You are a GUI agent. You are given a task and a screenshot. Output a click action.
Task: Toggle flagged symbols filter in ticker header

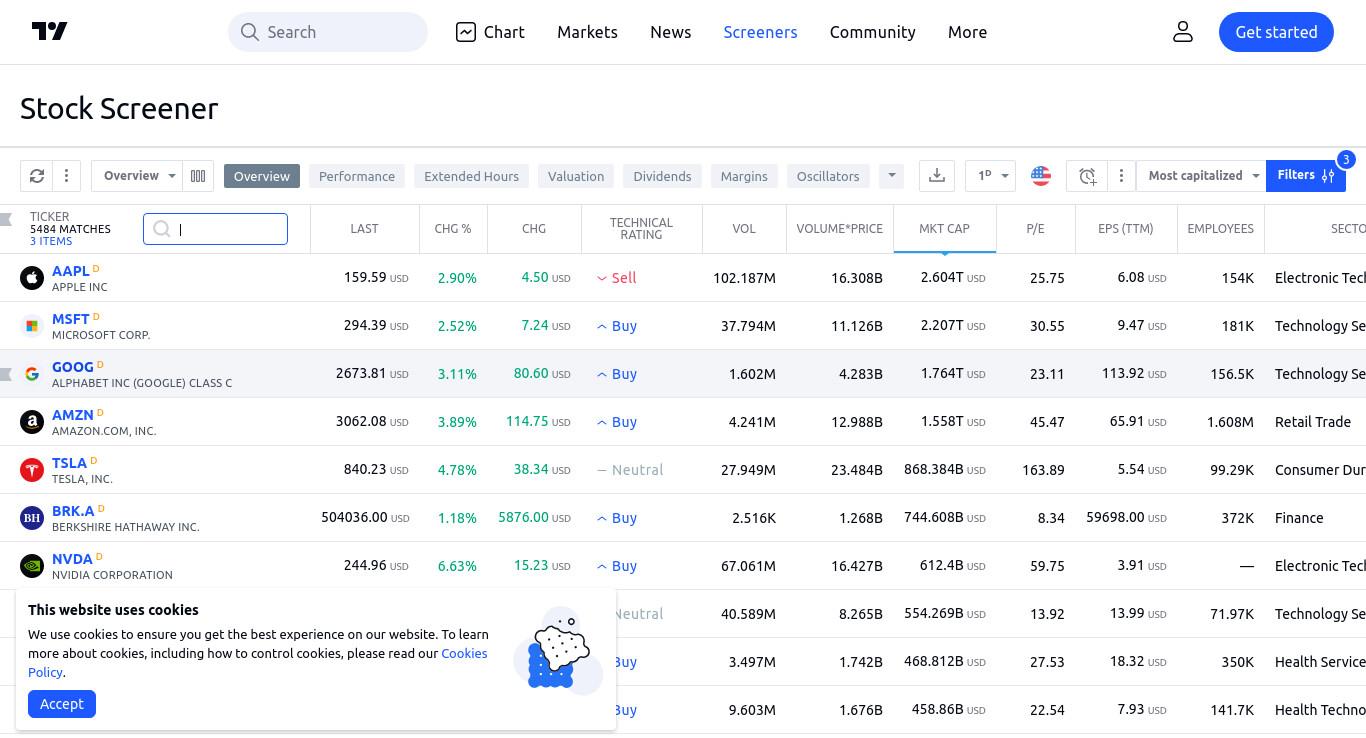(6, 219)
